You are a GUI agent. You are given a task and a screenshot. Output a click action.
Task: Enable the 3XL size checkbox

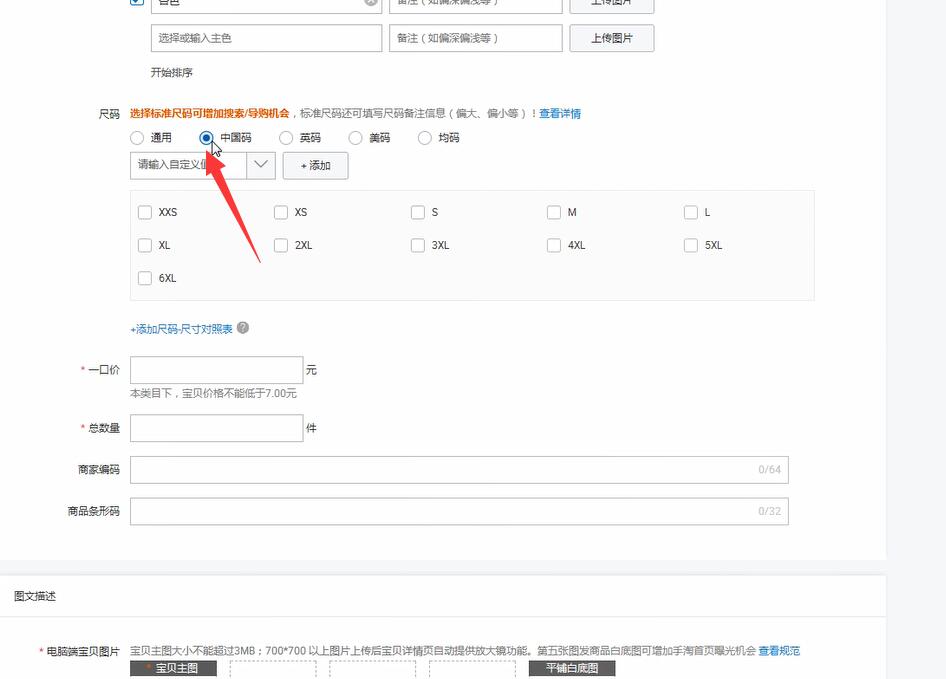(x=418, y=245)
